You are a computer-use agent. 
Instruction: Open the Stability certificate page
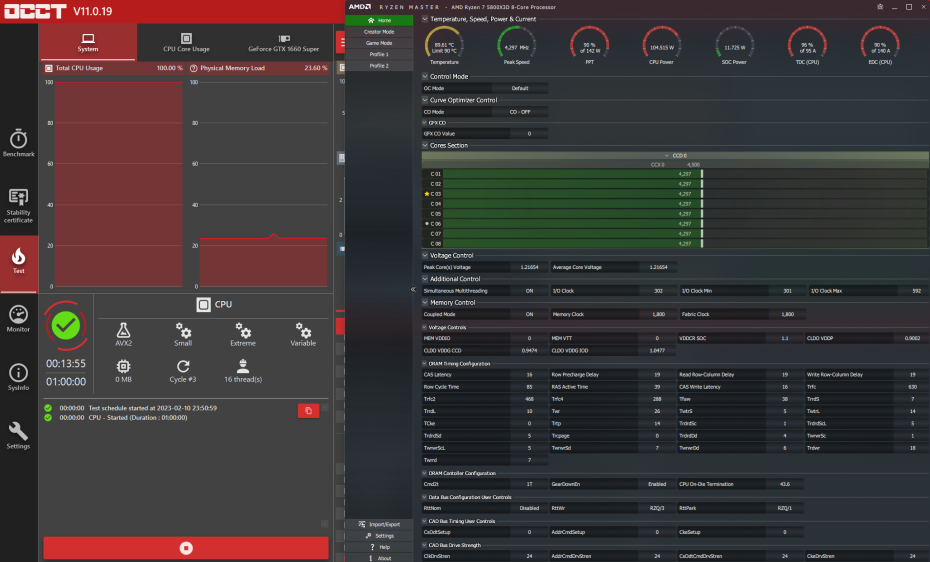[18, 206]
